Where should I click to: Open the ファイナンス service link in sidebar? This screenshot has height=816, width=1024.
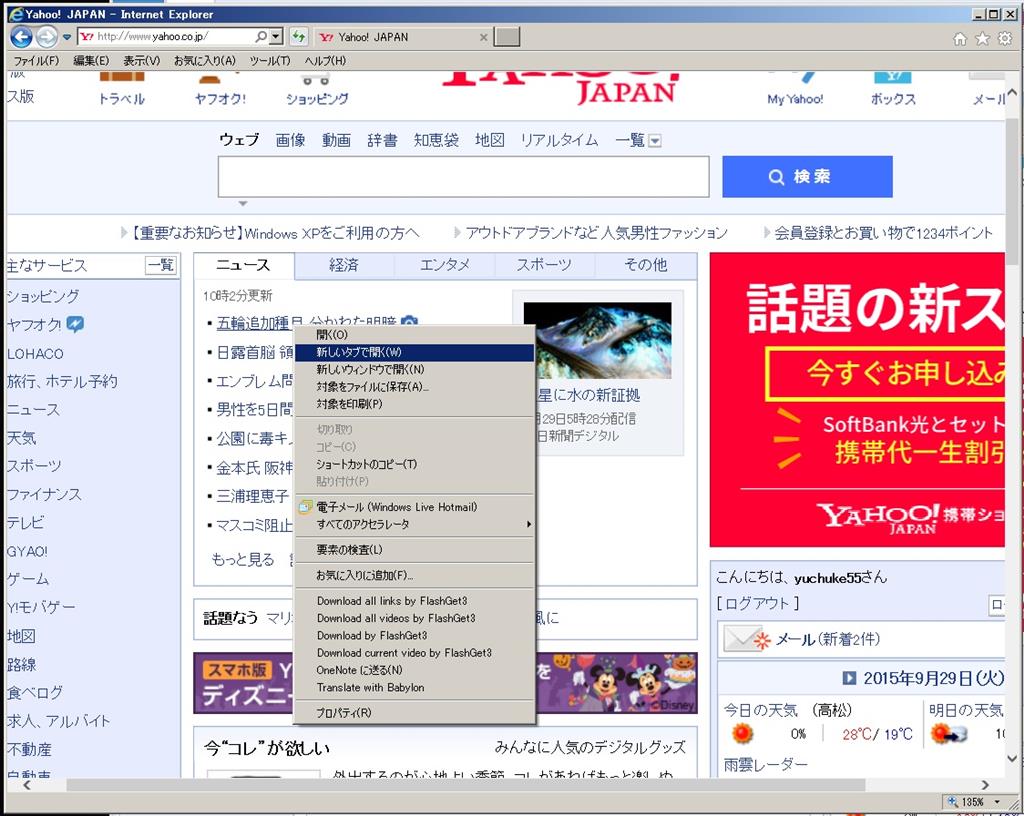click(44, 495)
